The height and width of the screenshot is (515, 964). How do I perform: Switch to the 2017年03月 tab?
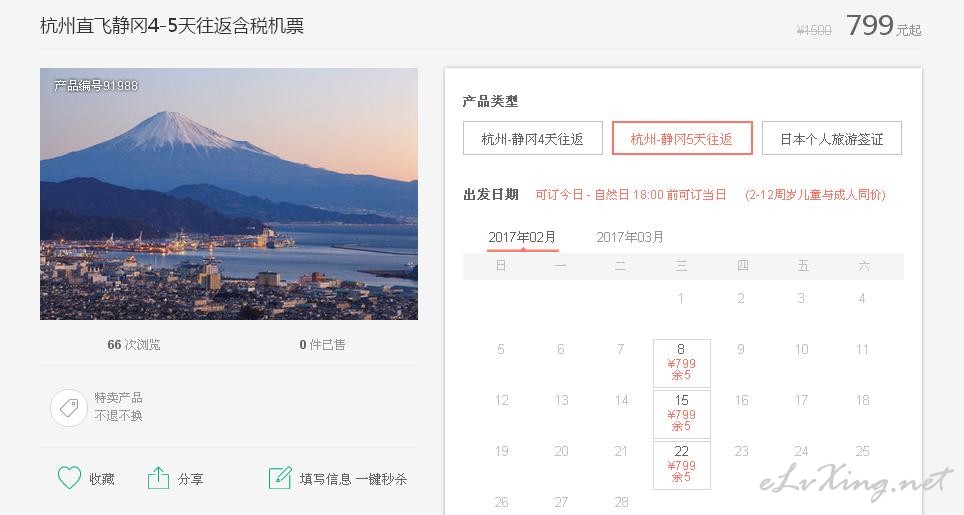[630, 237]
